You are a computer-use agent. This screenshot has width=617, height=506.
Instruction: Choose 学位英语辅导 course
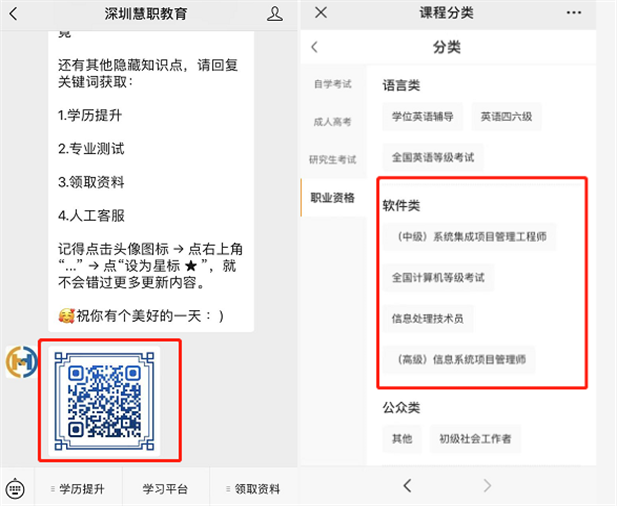[x=423, y=116]
